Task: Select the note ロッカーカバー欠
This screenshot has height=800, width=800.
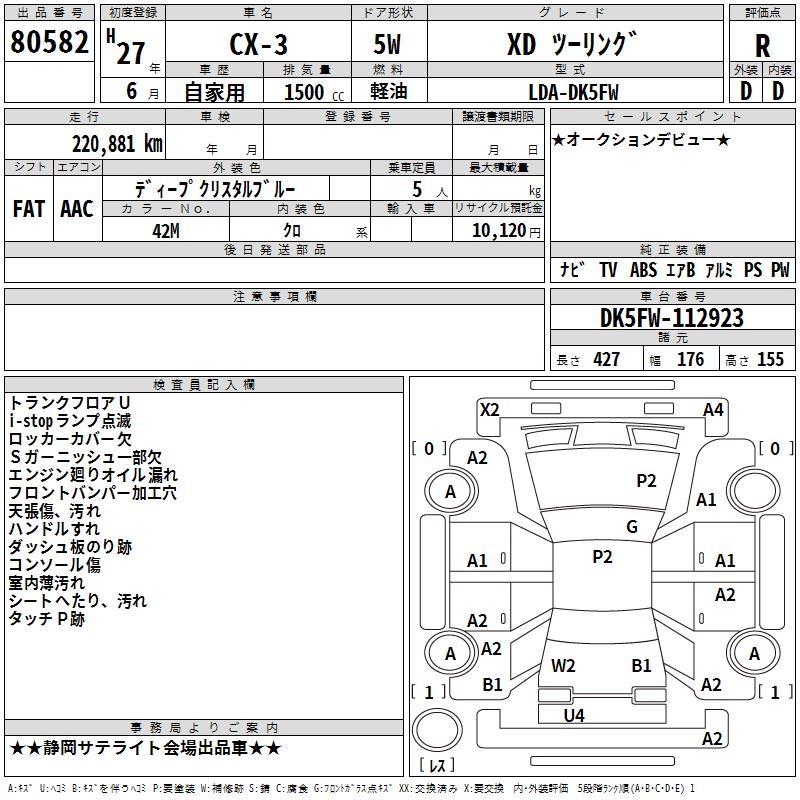Action: click(70, 439)
